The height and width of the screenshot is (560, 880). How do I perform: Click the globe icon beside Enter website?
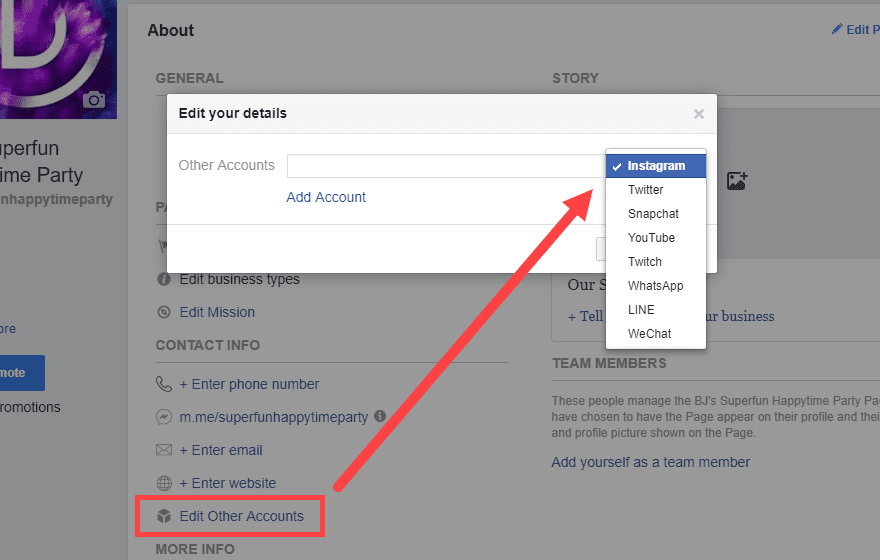(x=164, y=483)
